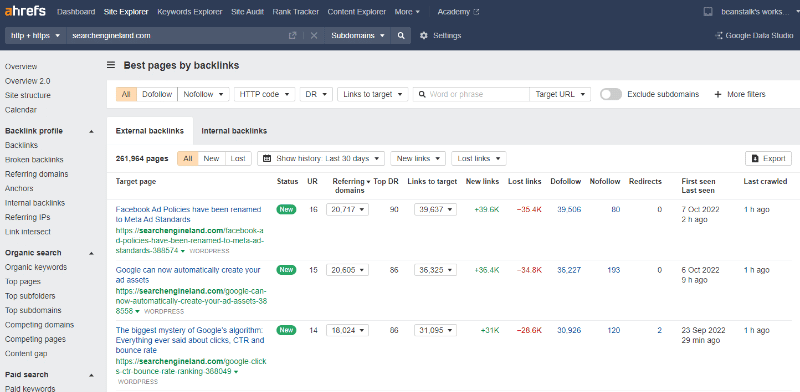Click the Ahrefs logo

[x=25, y=11]
